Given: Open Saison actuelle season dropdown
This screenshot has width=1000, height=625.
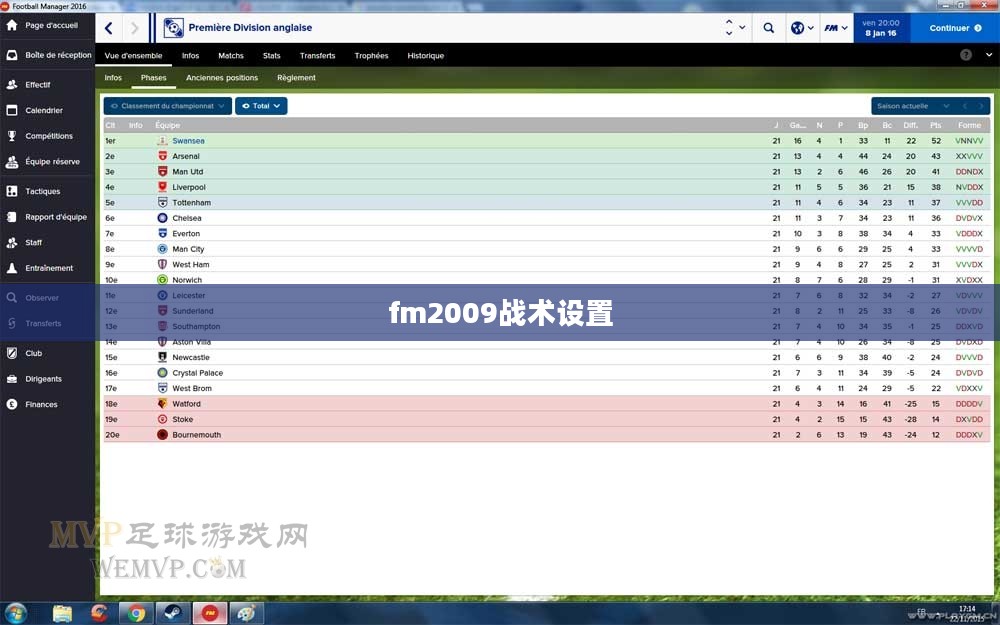Looking at the screenshot, I should 913,106.
